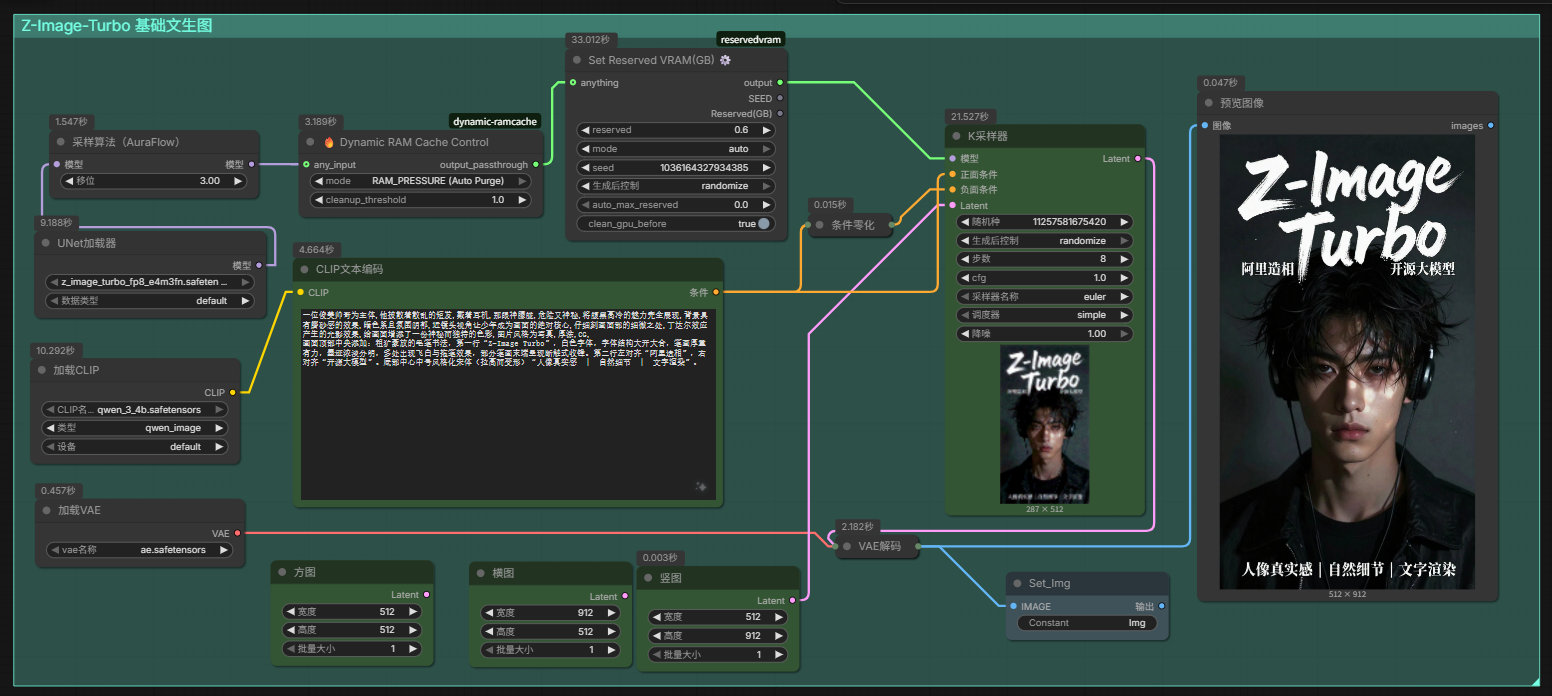Collapse the UNet加载器 node via its title dot
Viewport: 1552px width, 696px height.
pyautogui.click(x=46, y=243)
